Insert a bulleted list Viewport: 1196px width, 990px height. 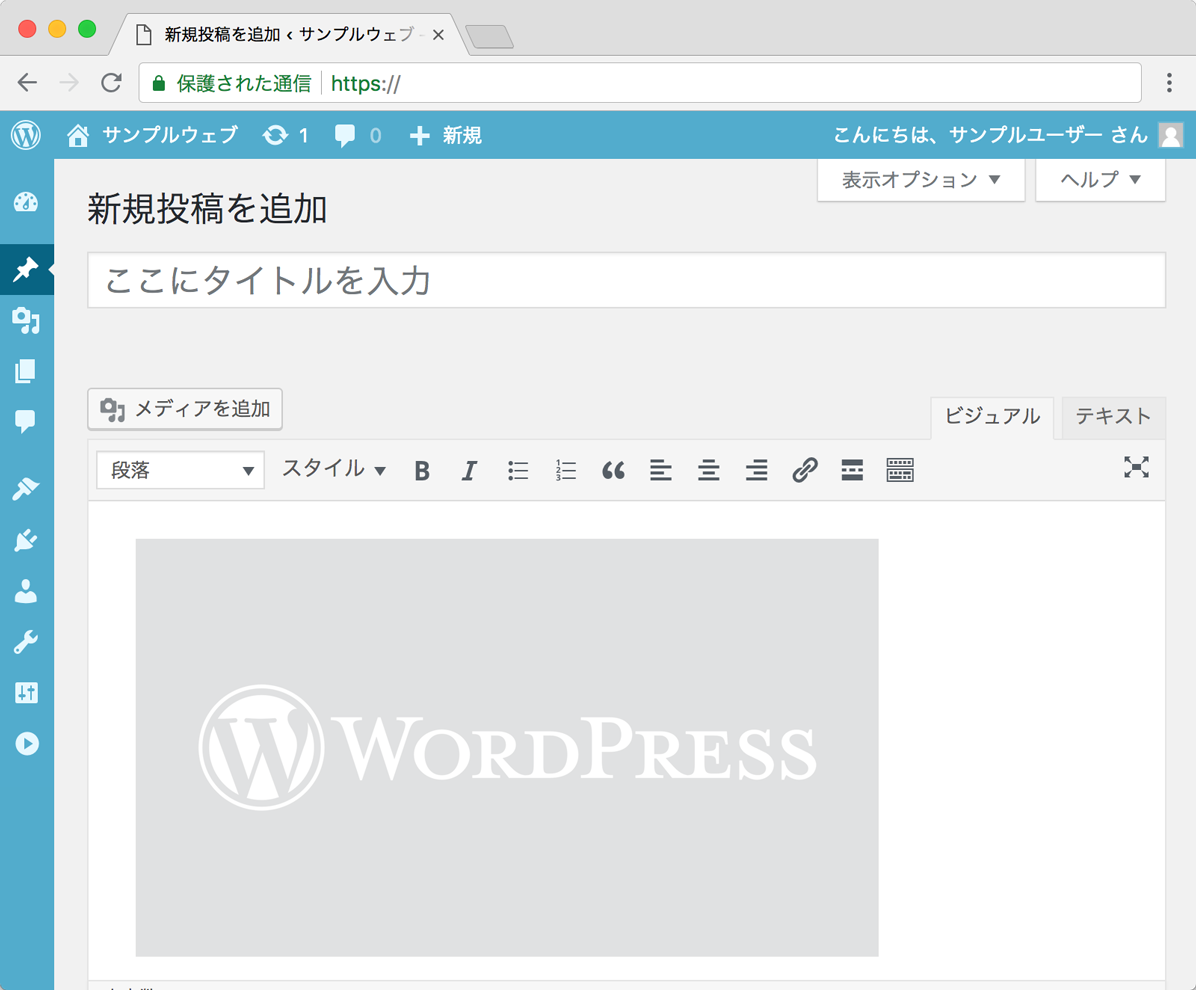[x=518, y=471]
